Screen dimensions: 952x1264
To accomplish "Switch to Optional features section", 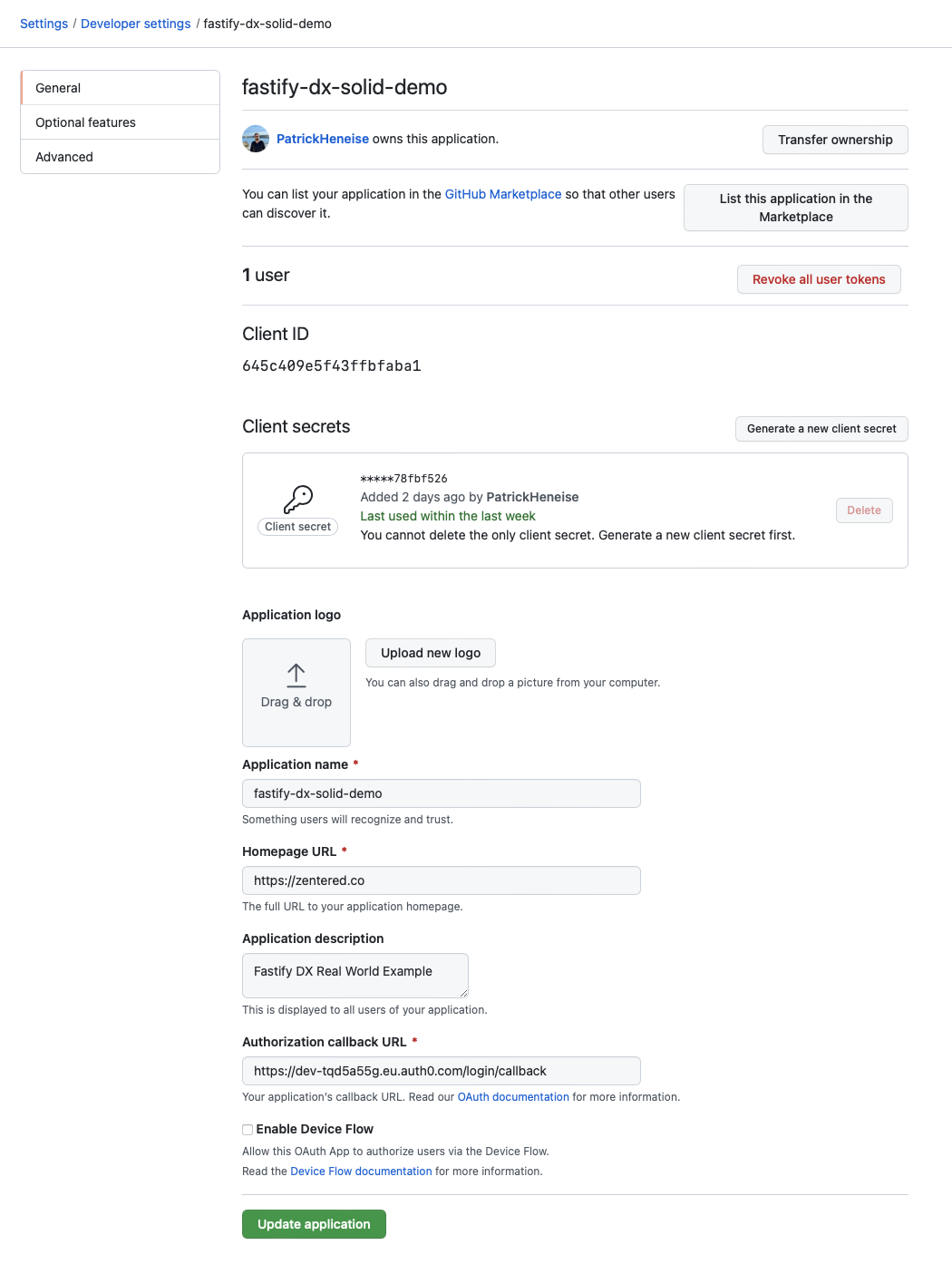I will coord(85,122).
